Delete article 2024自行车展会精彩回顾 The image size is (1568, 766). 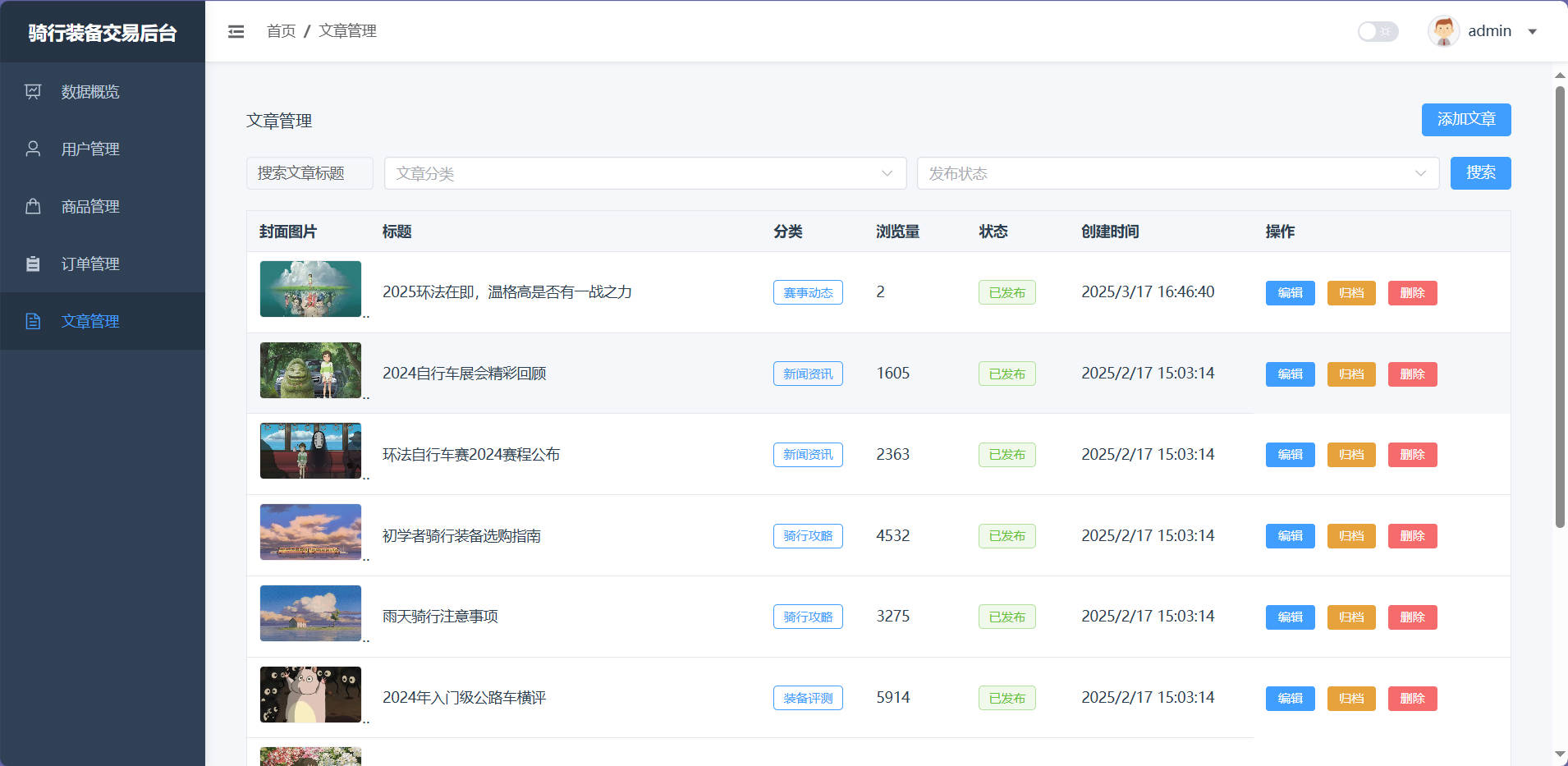1412,374
